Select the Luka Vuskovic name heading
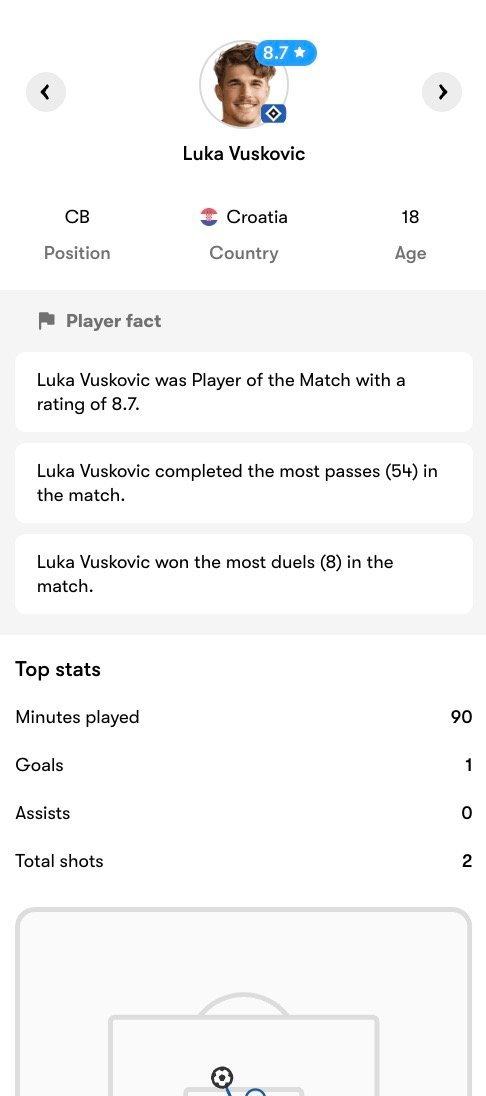Screen dimensions: 486x1096 click(244, 154)
